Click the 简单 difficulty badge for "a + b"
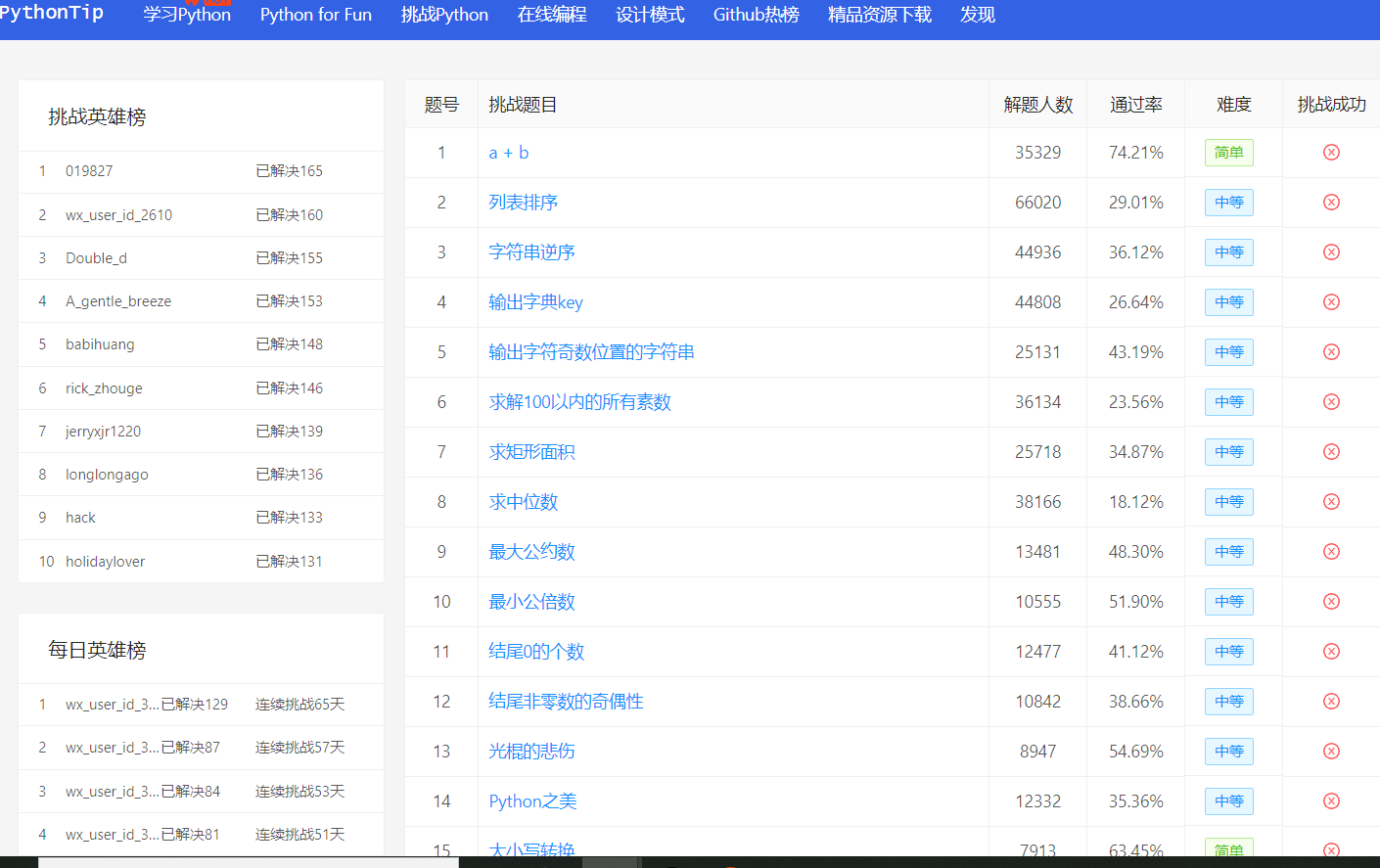 click(x=1229, y=152)
